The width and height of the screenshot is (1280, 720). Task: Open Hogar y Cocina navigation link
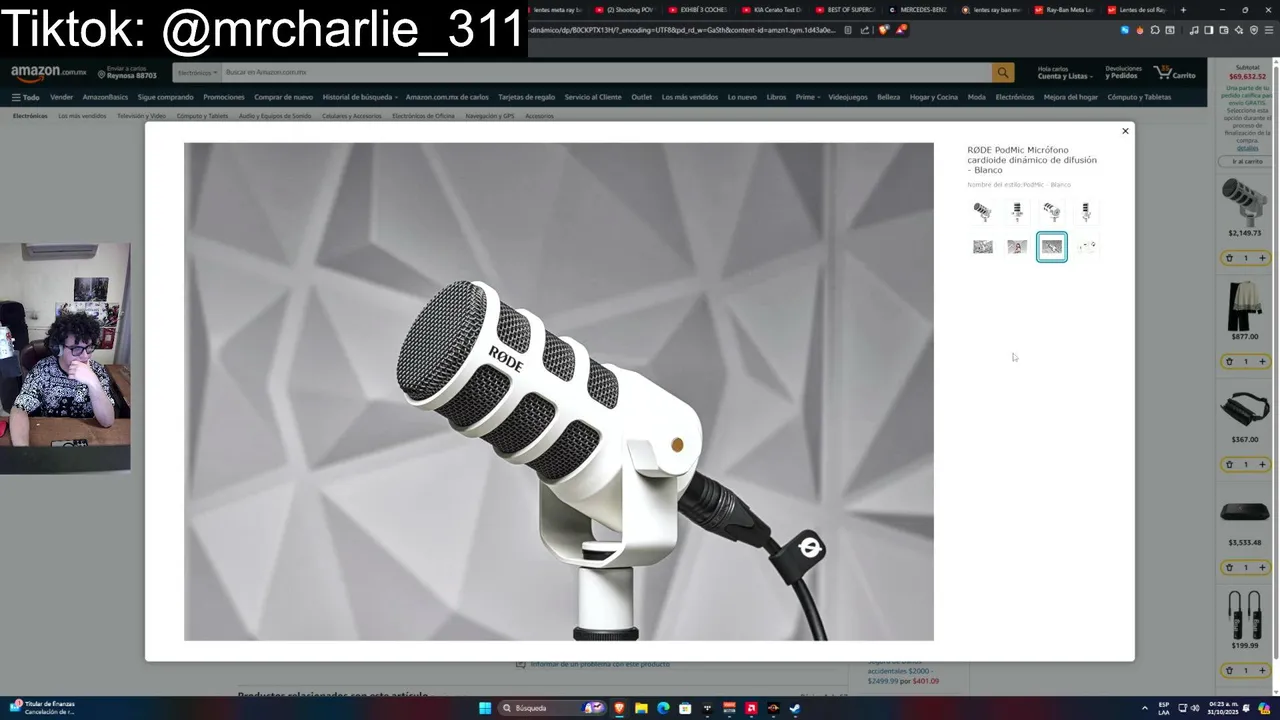934,97
